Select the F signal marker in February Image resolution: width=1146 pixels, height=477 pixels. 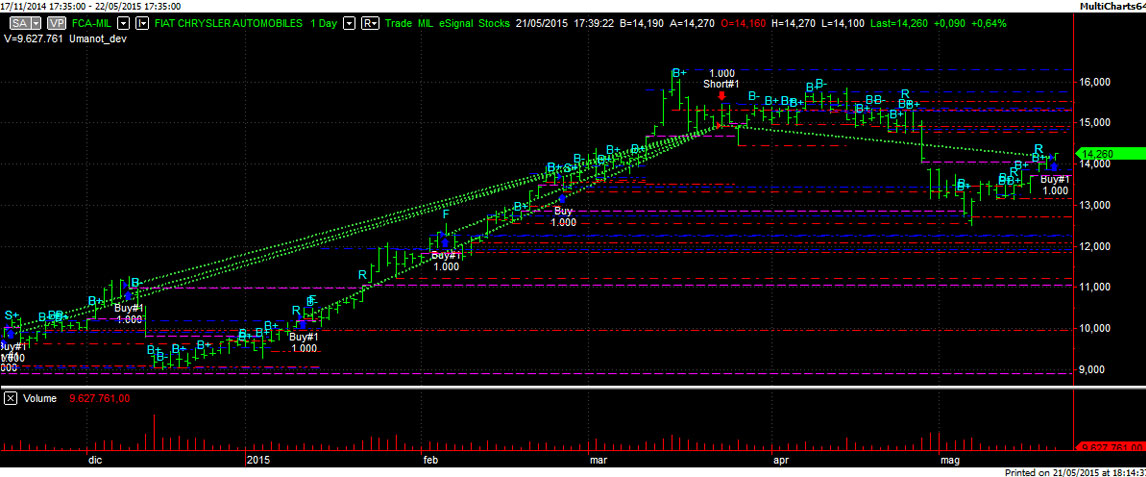446,214
